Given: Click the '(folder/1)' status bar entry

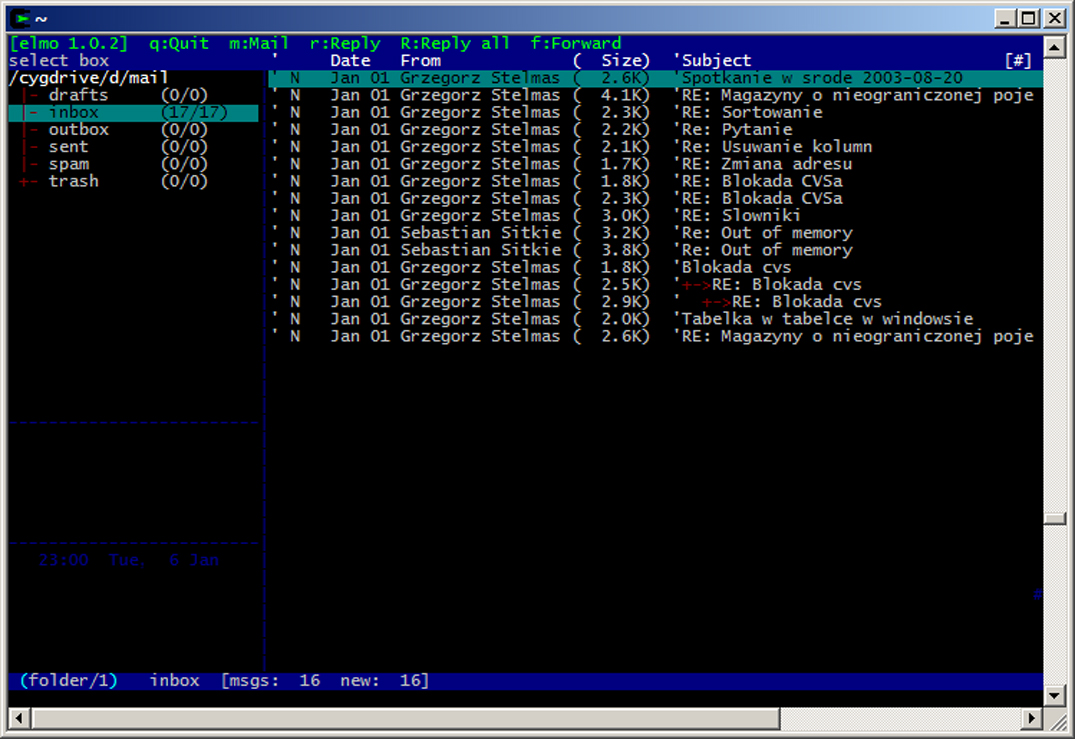Looking at the screenshot, I should (x=69, y=681).
